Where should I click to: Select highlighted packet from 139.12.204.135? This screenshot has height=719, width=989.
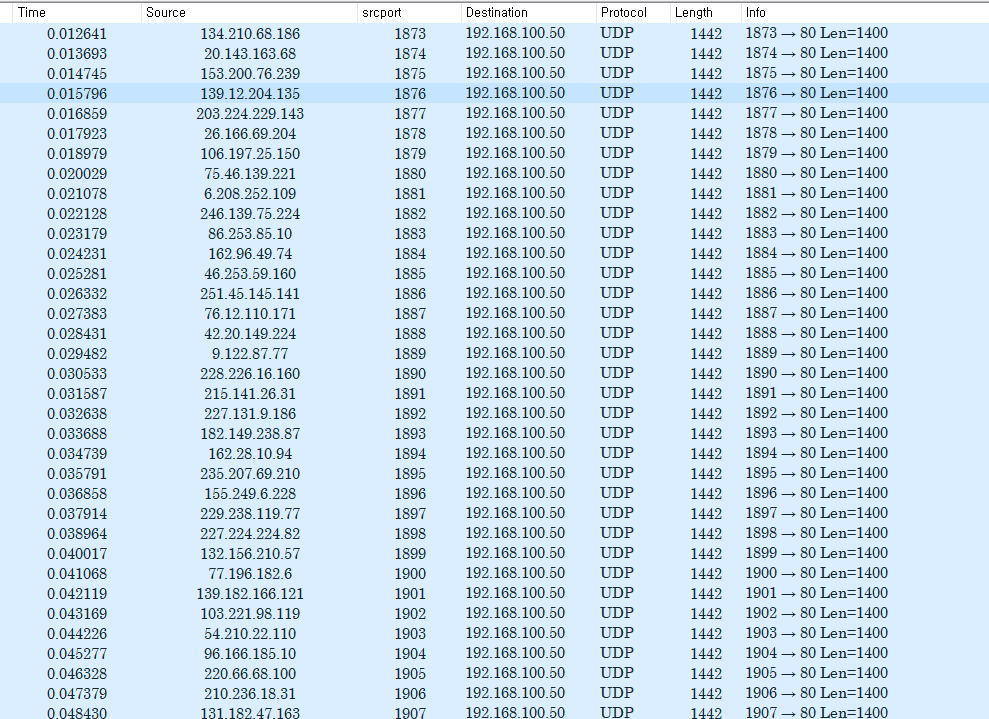coord(494,93)
